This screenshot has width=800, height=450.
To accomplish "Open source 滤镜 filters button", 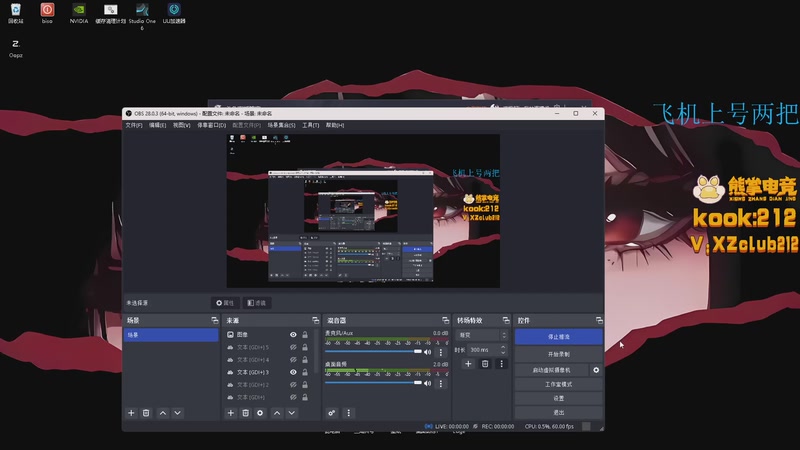I will point(257,303).
